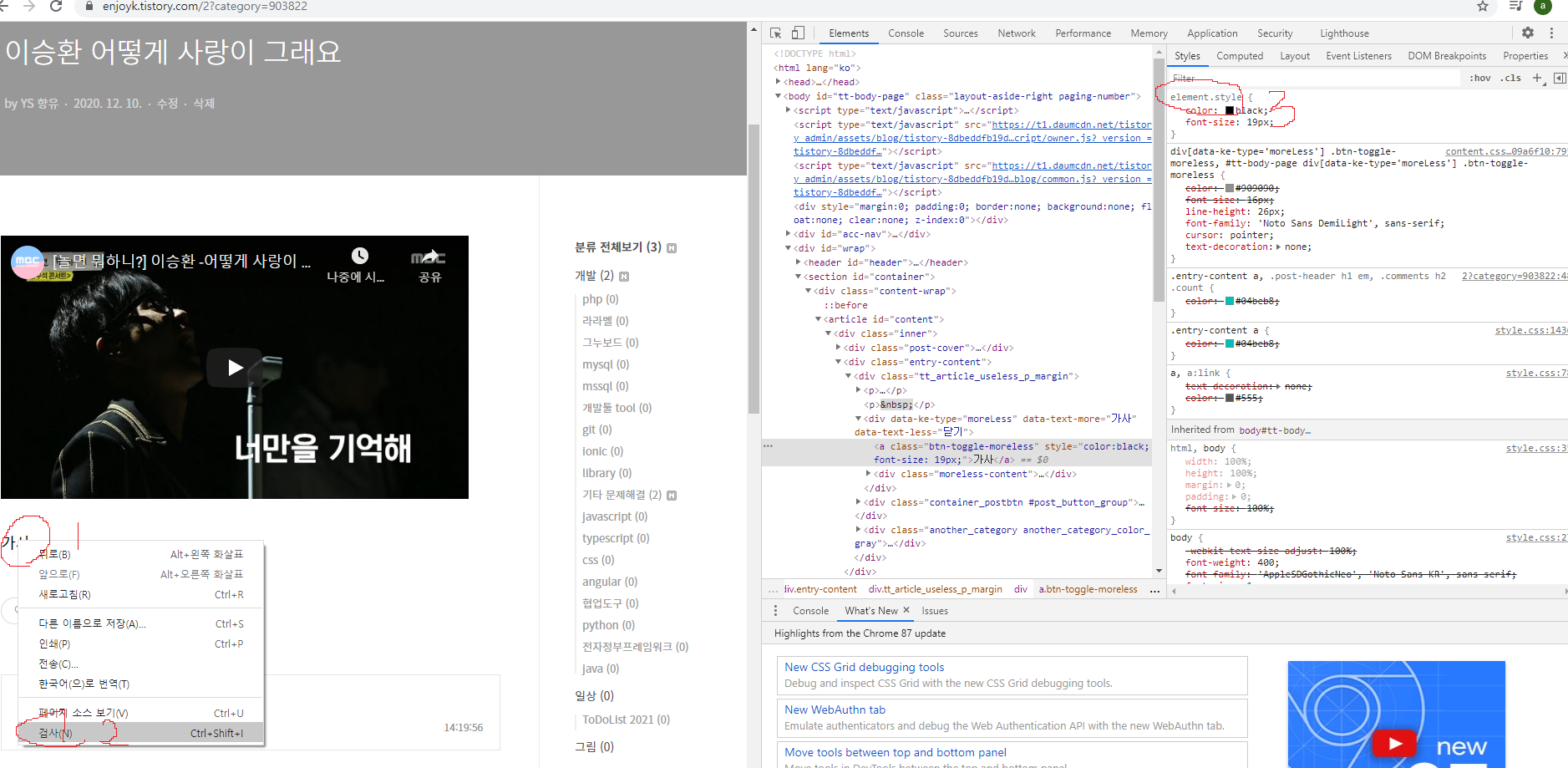Choose 새로고침(R) in the context menu

(141, 594)
